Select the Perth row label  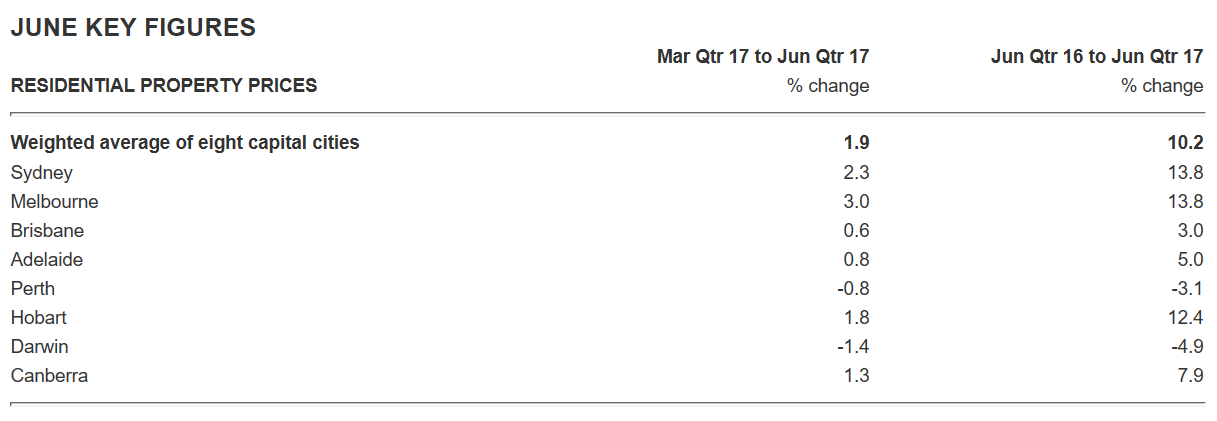[33, 289]
